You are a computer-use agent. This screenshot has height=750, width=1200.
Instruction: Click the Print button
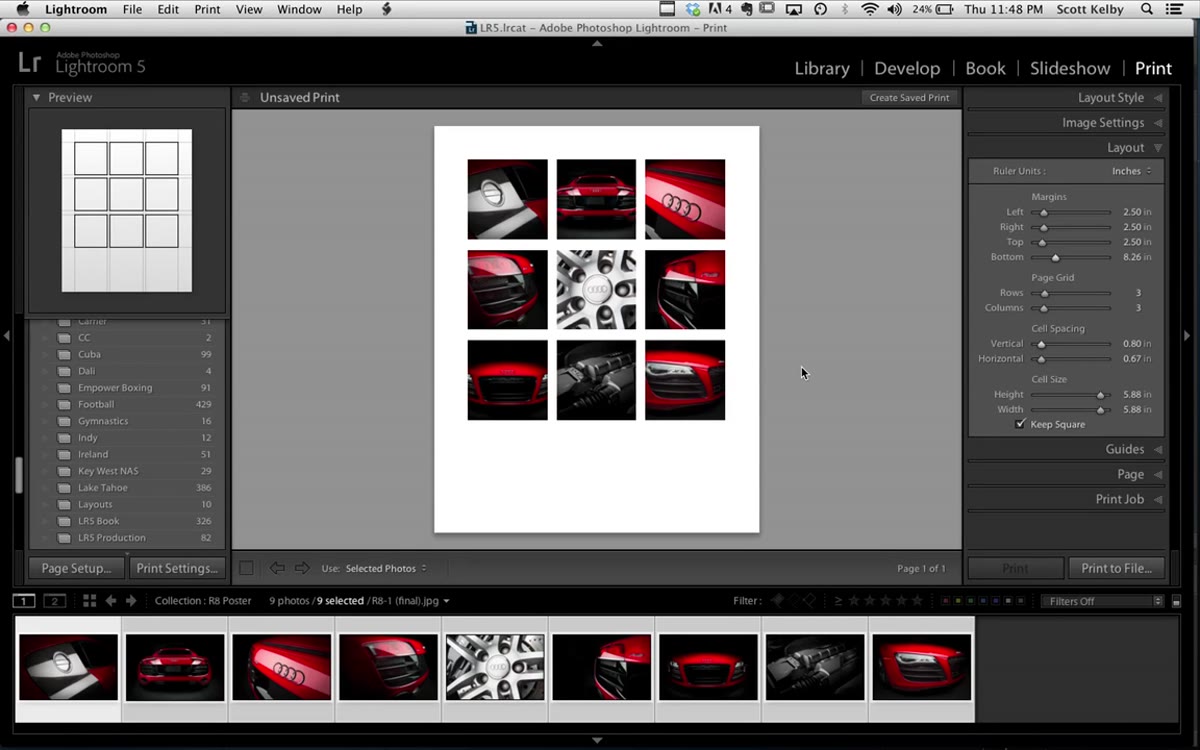coord(1015,568)
